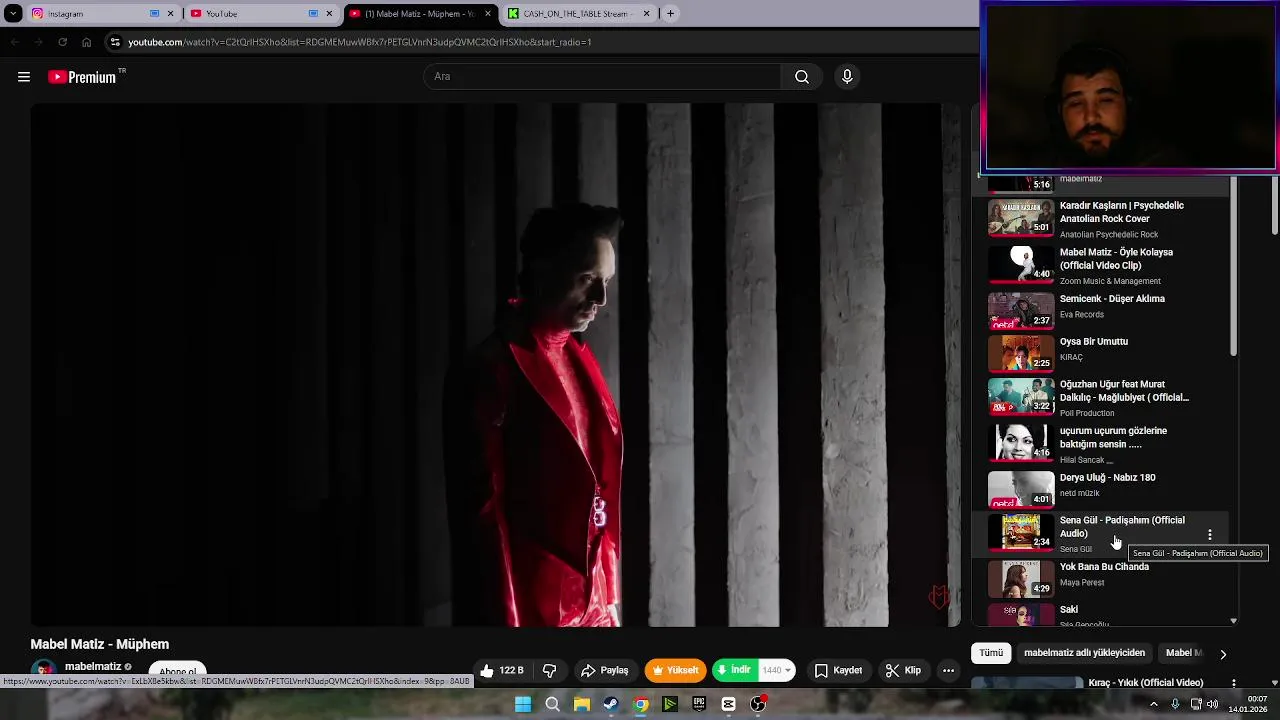Reload the page in Chrome
Screen dimensions: 1280x720
tap(62, 42)
